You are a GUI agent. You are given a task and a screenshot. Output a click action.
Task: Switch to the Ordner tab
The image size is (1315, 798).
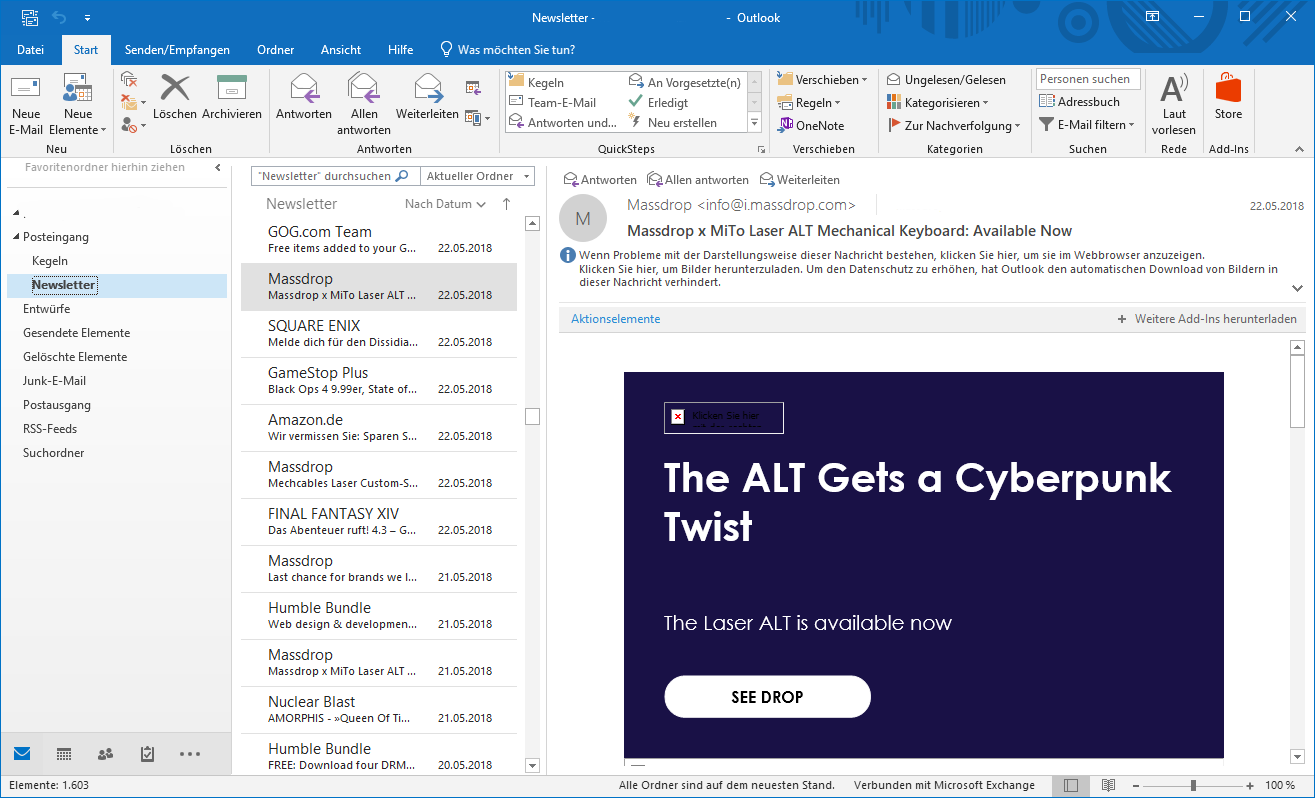[275, 50]
